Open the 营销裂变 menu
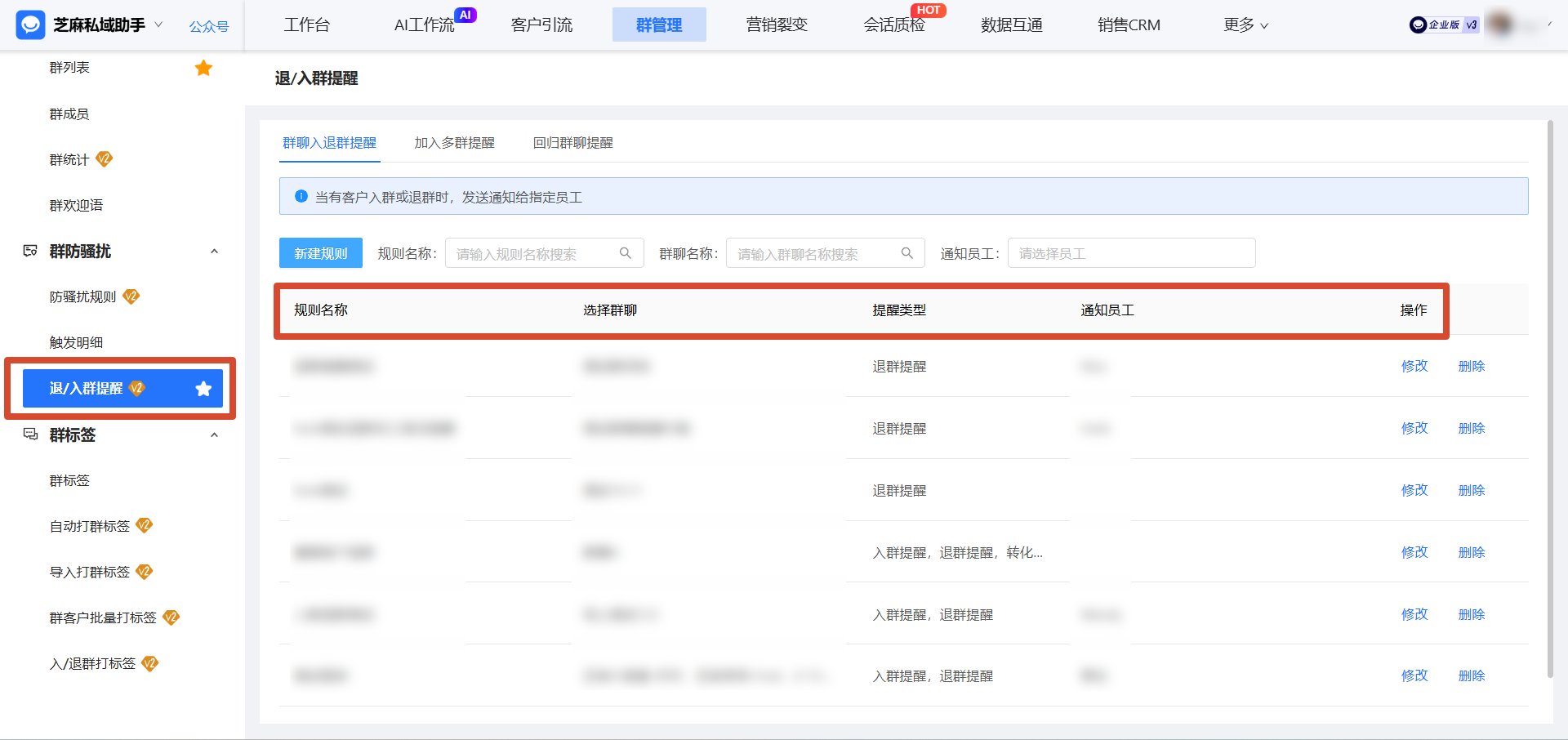Image resolution: width=1568 pixels, height=740 pixels. coord(777,25)
